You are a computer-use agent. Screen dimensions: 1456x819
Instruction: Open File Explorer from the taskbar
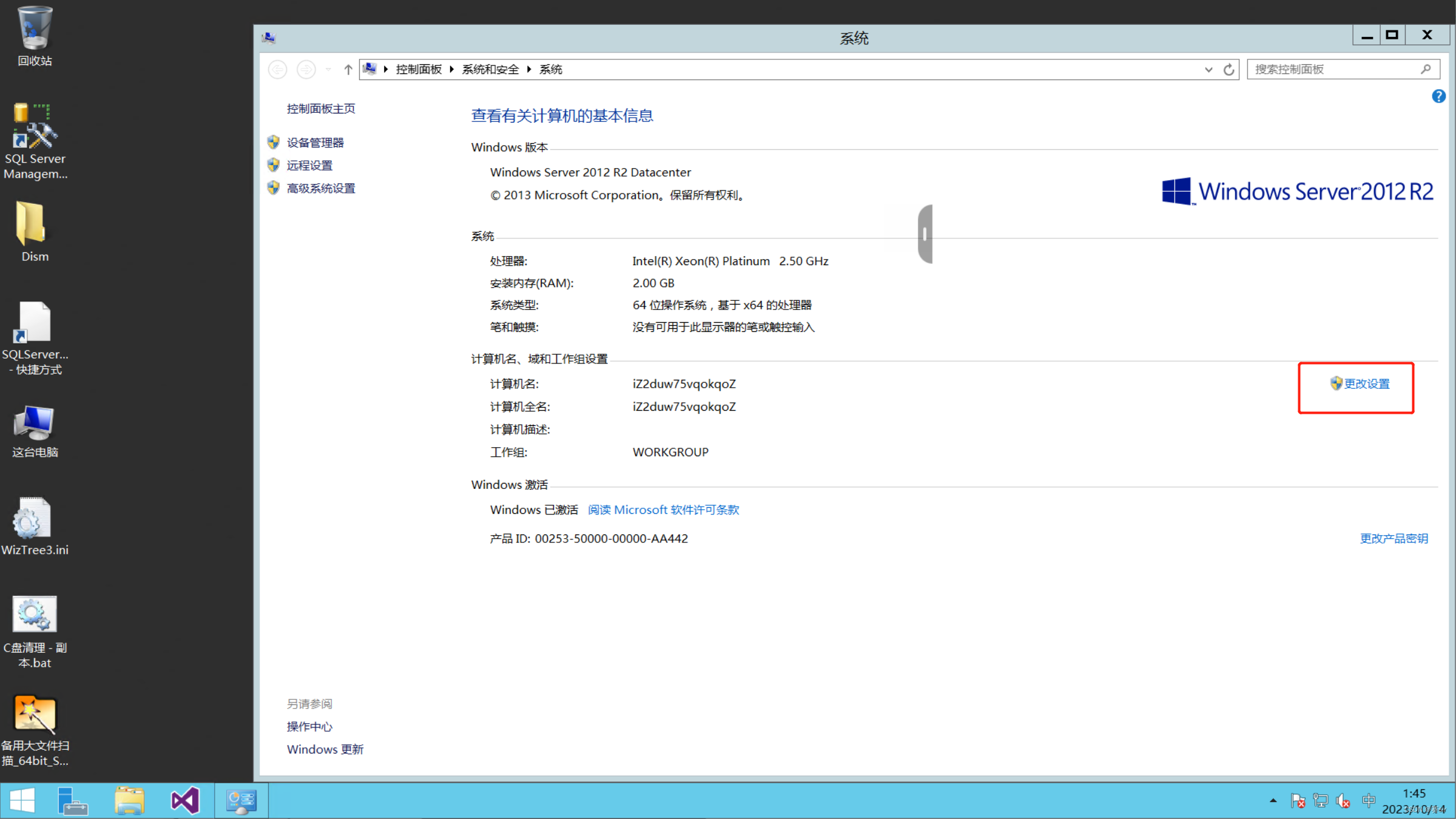point(129,800)
